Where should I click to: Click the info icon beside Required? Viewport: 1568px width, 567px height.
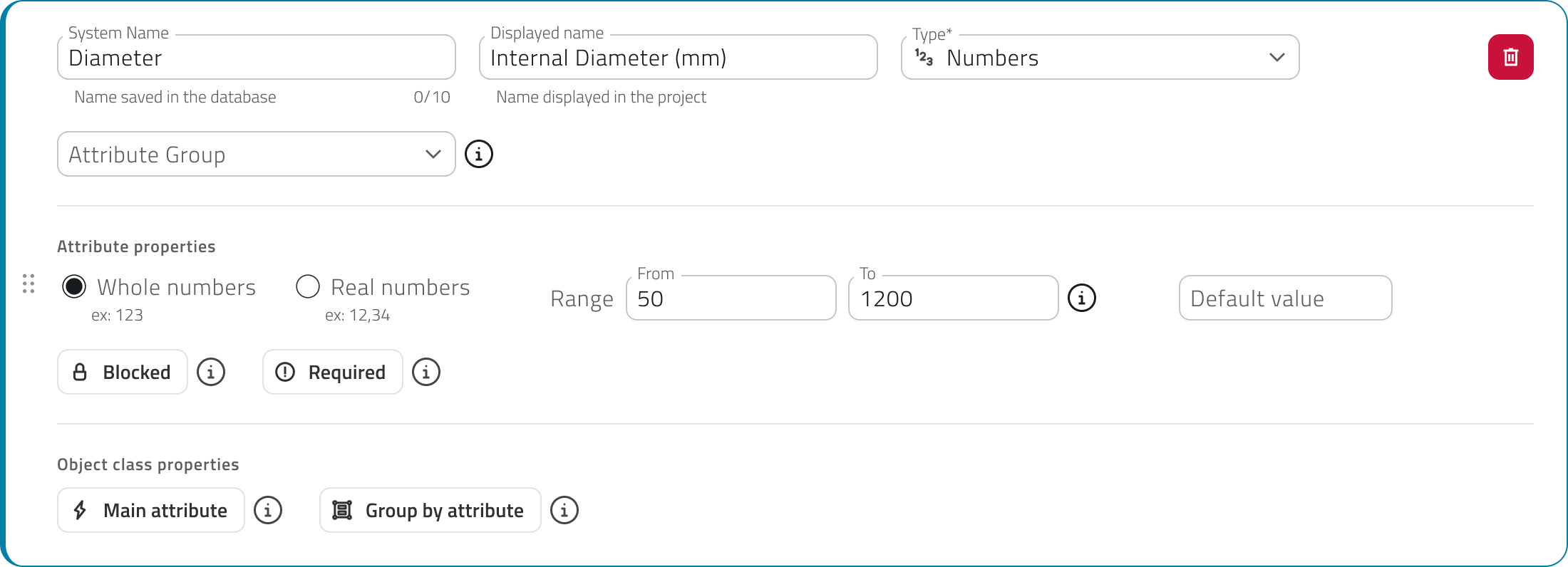pyautogui.click(x=425, y=372)
